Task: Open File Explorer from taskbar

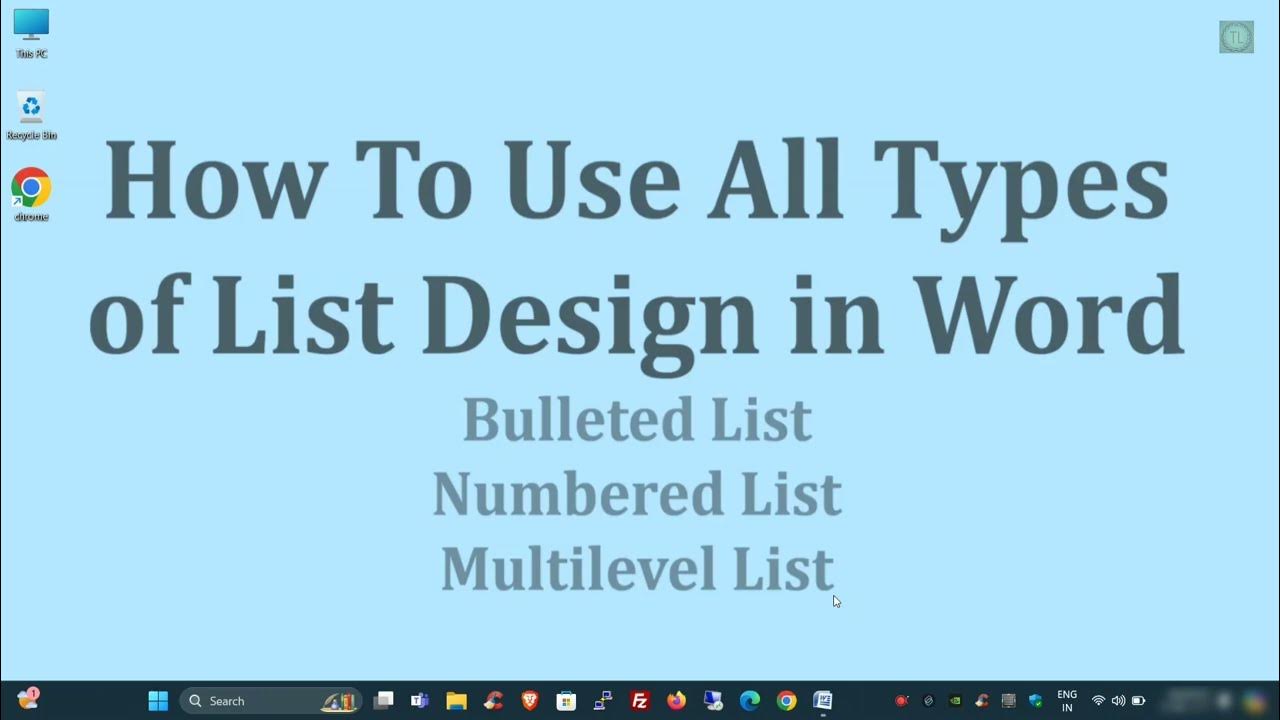Action: tap(456, 701)
